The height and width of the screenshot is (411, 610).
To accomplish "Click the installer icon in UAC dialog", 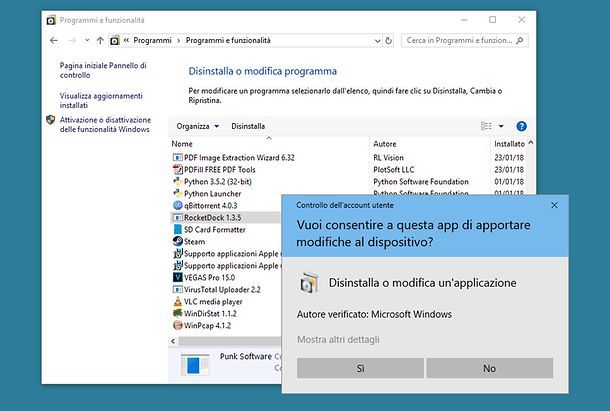I will pos(309,283).
